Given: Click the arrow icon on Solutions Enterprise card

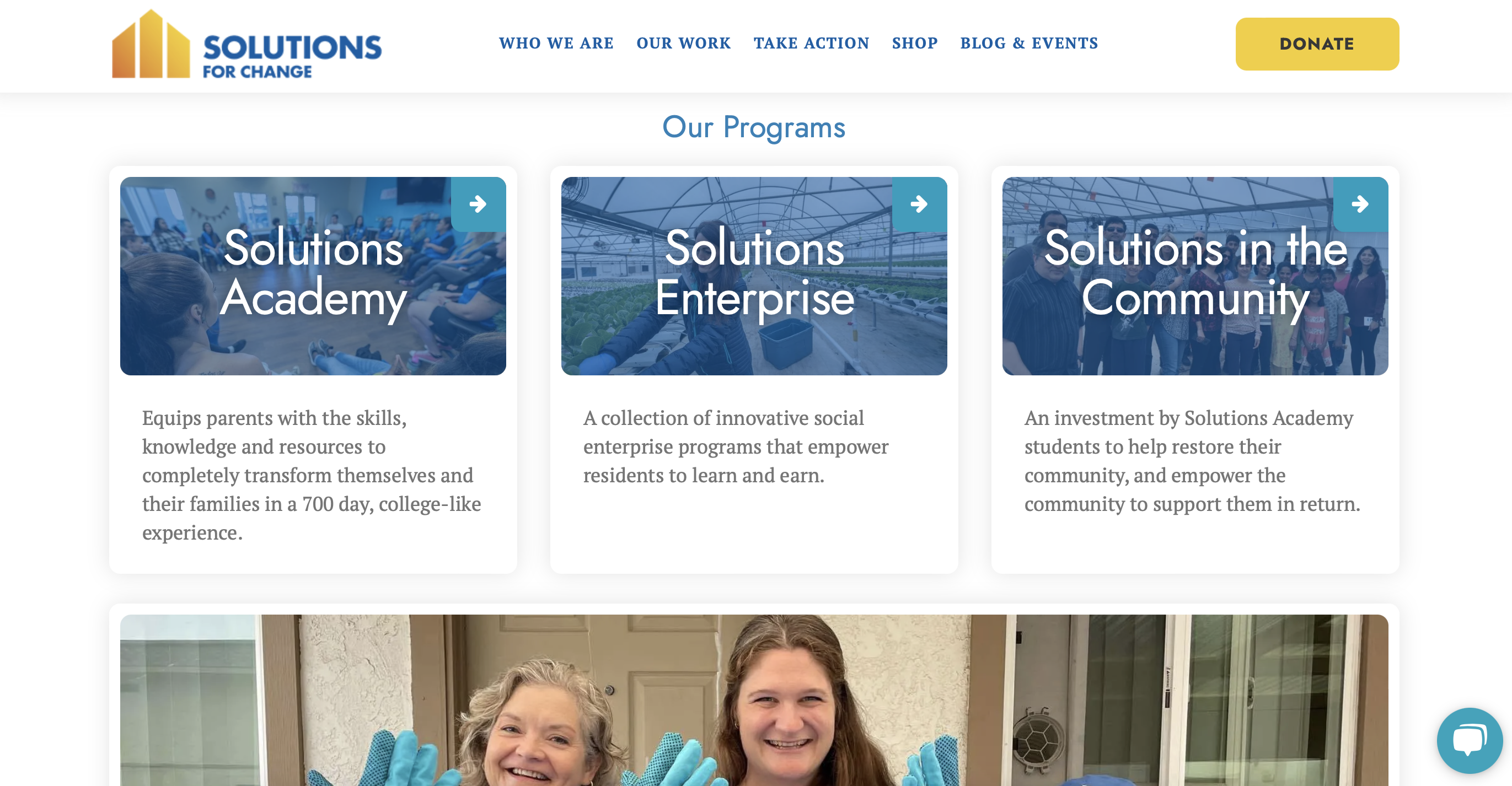Looking at the screenshot, I should (x=919, y=203).
